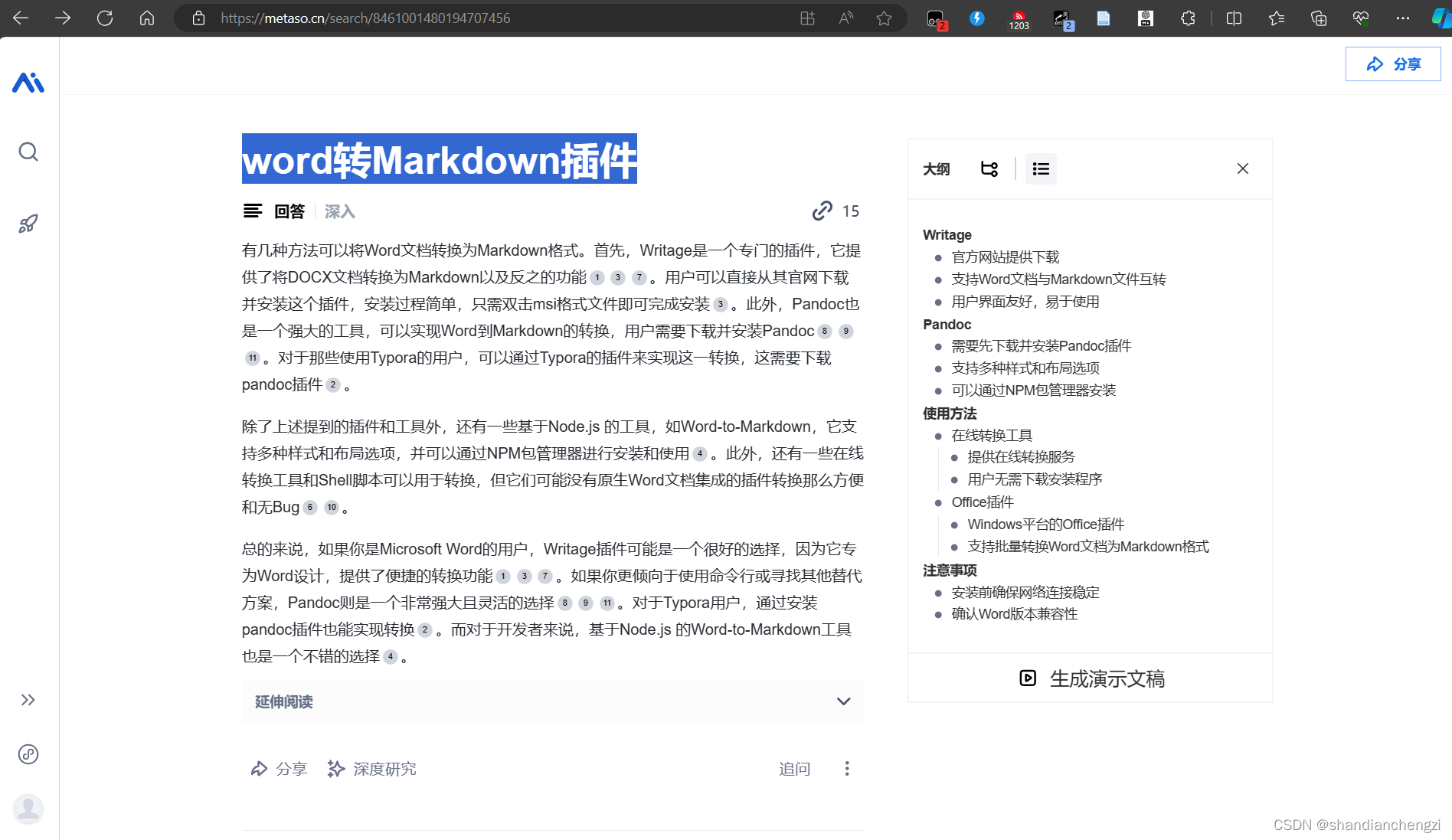Open the blue document extension icon
Screen dimensions: 1452x840
point(1104,18)
